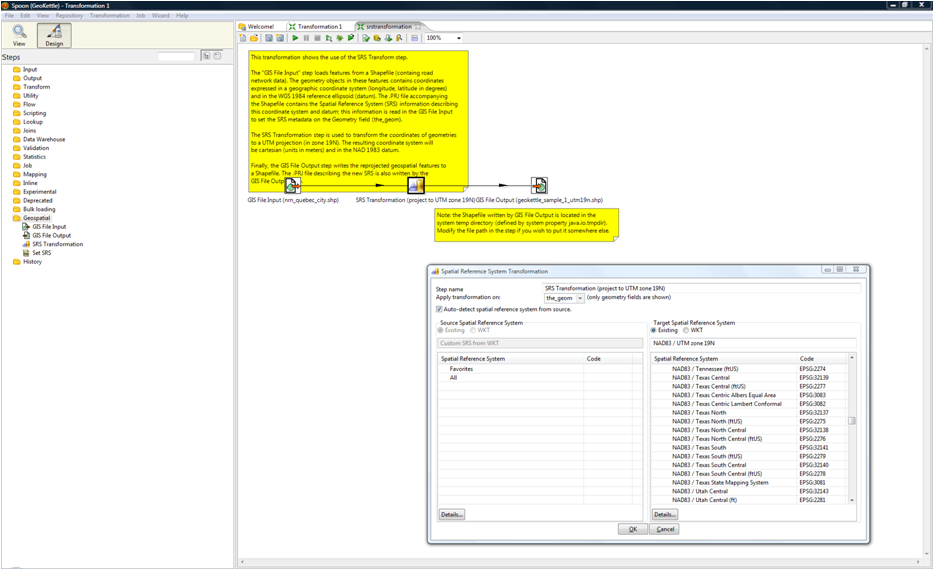Click the Stop transformation square icon
Image resolution: width=934 pixels, height=570 pixels.
(317, 38)
